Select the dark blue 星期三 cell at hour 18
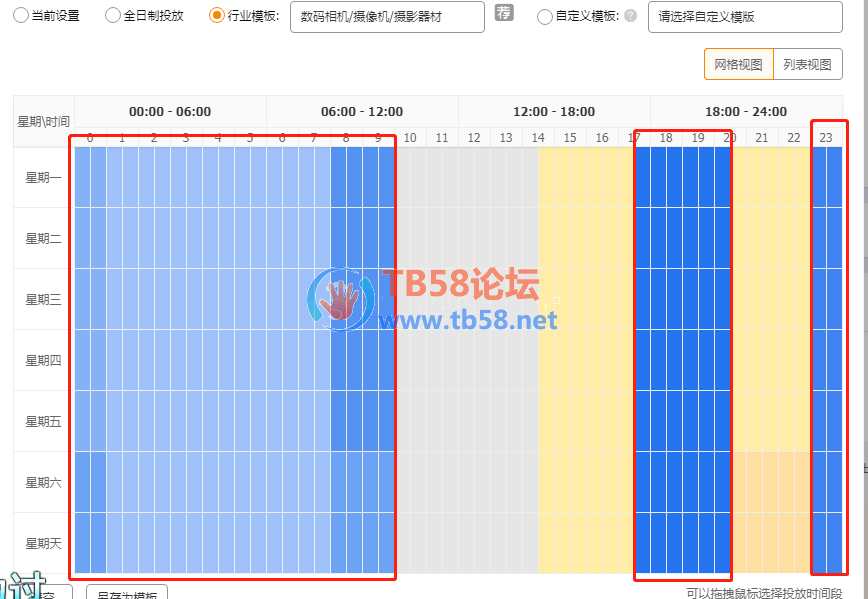Image resolution: width=868 pixels, height=599 pixels. (x=666, y=299)
